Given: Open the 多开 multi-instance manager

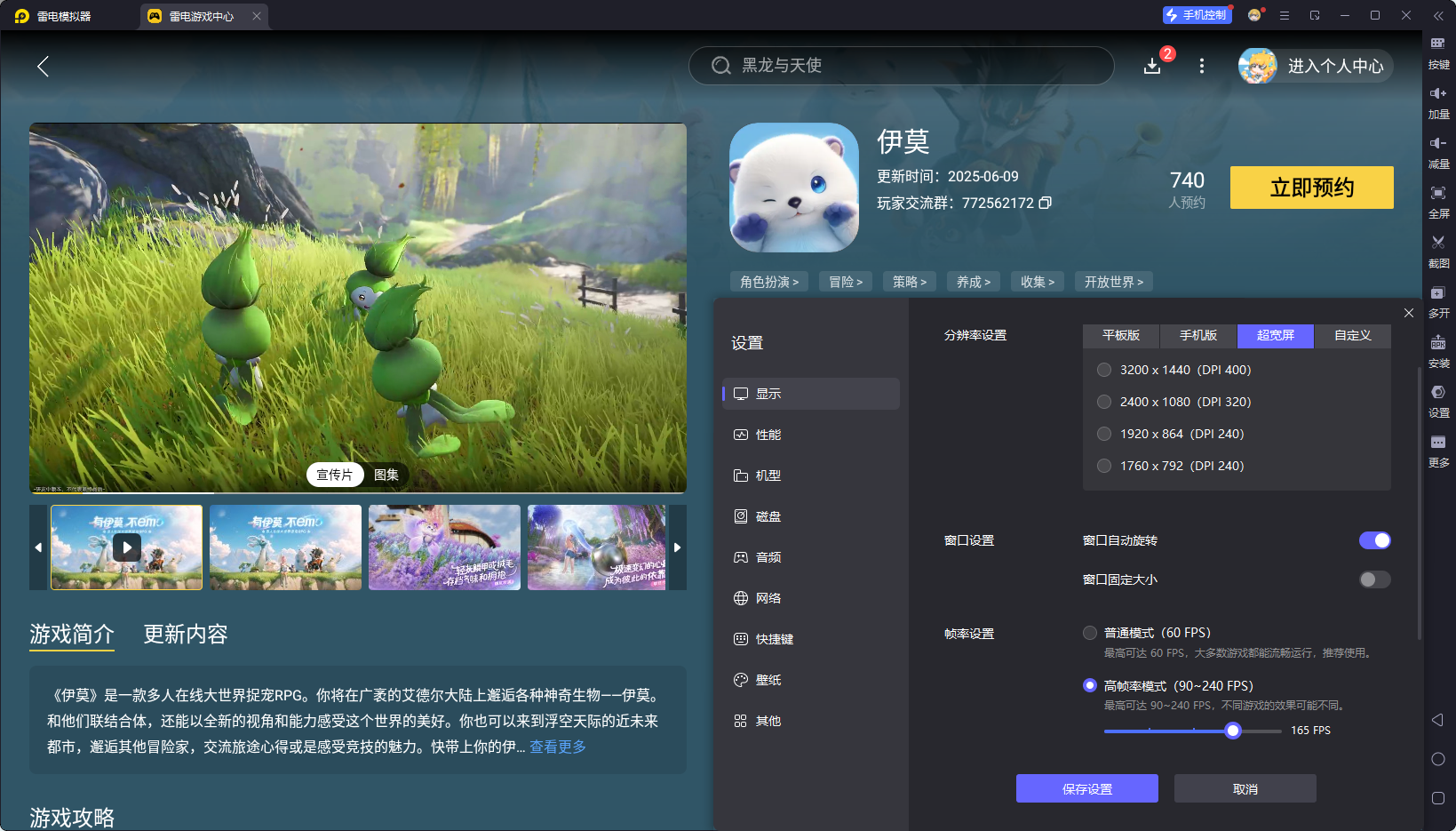Looking at the screenshot, I should [x=1439, y=302].
